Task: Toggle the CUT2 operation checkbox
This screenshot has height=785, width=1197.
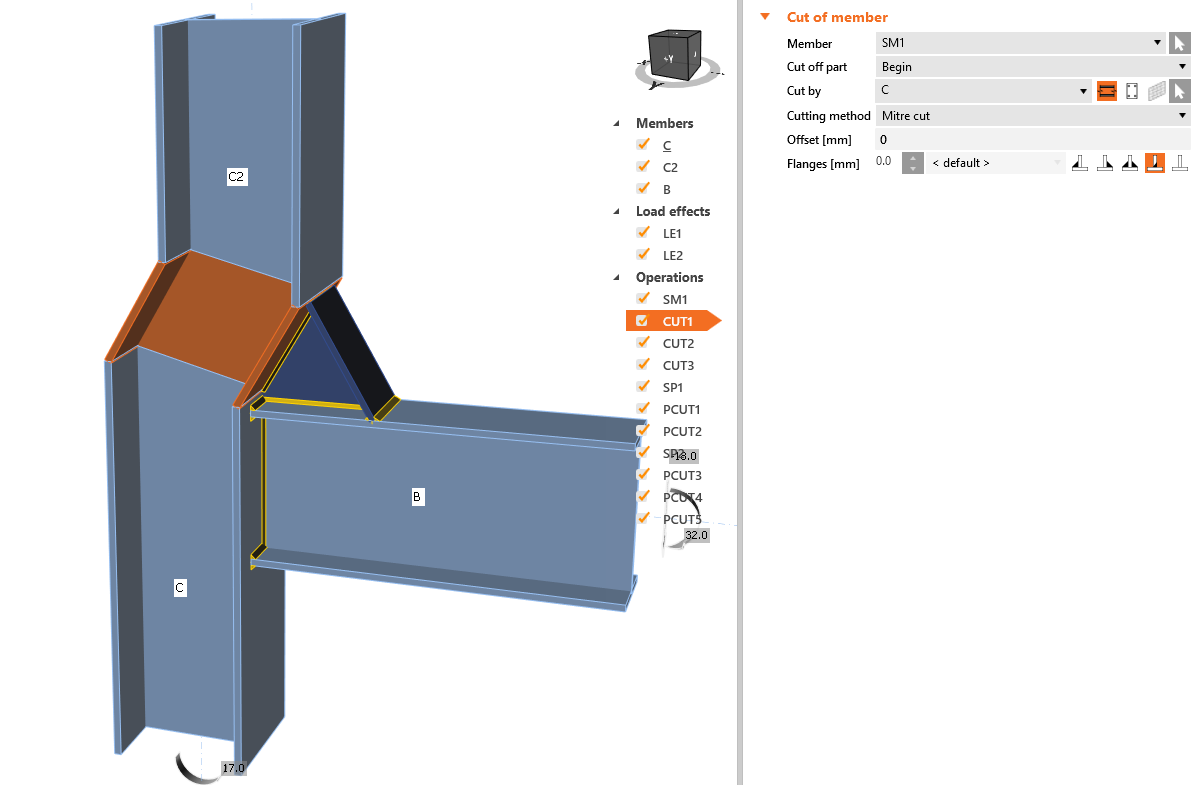Action: click(x=643, y=343)
